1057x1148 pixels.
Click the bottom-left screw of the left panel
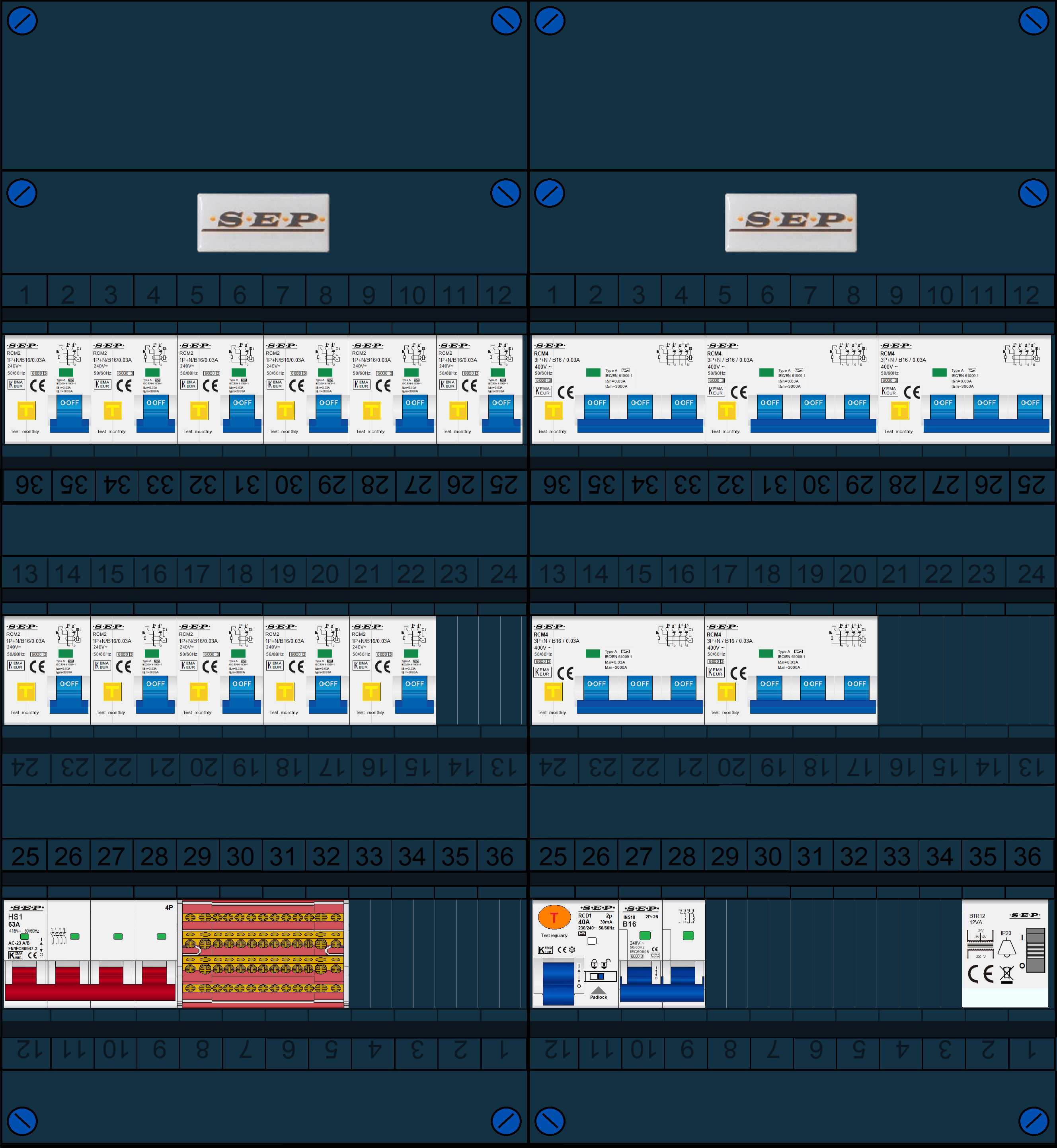click(22, 1121)
